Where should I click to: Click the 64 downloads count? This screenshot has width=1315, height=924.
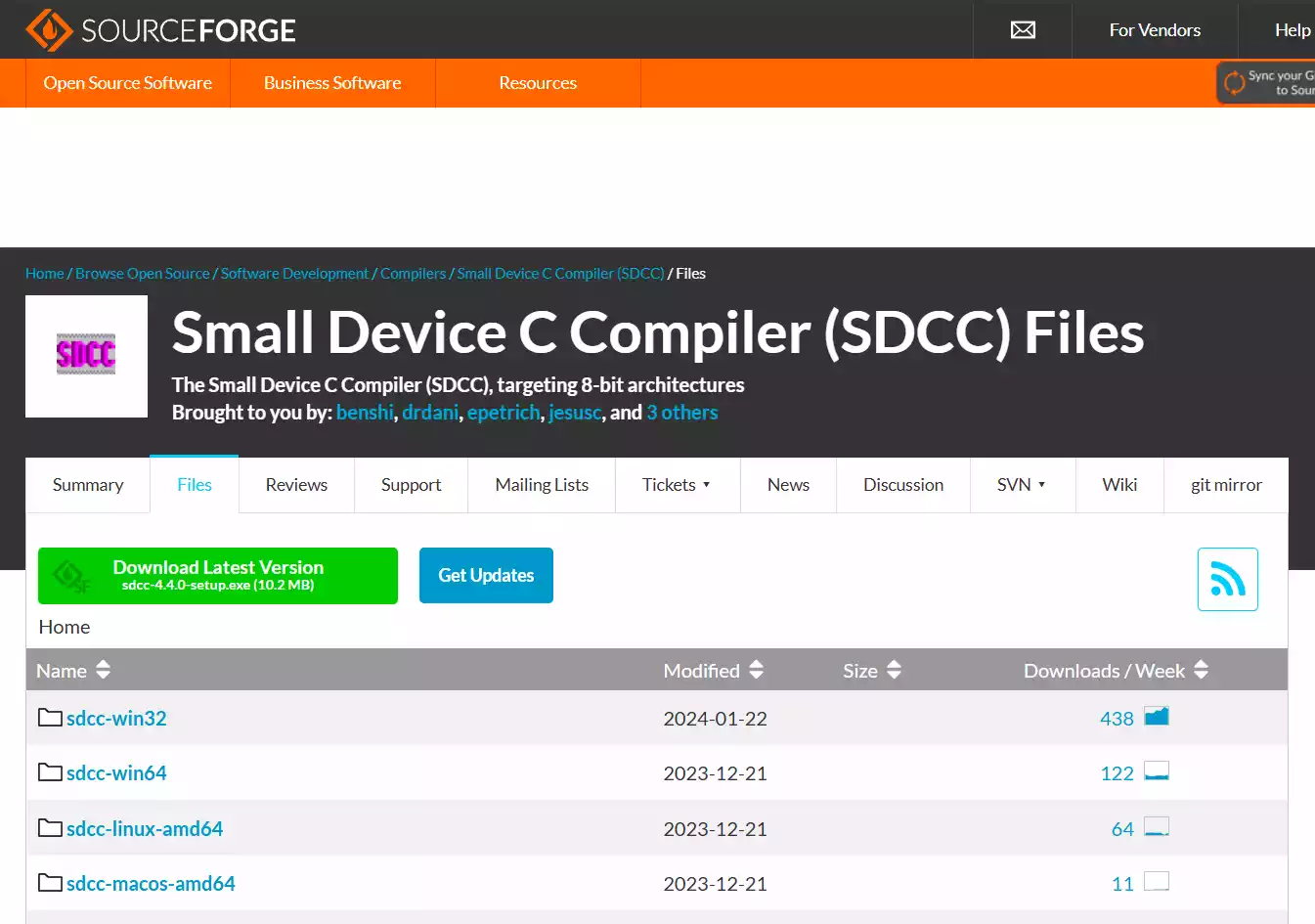tap(1122, 829)
